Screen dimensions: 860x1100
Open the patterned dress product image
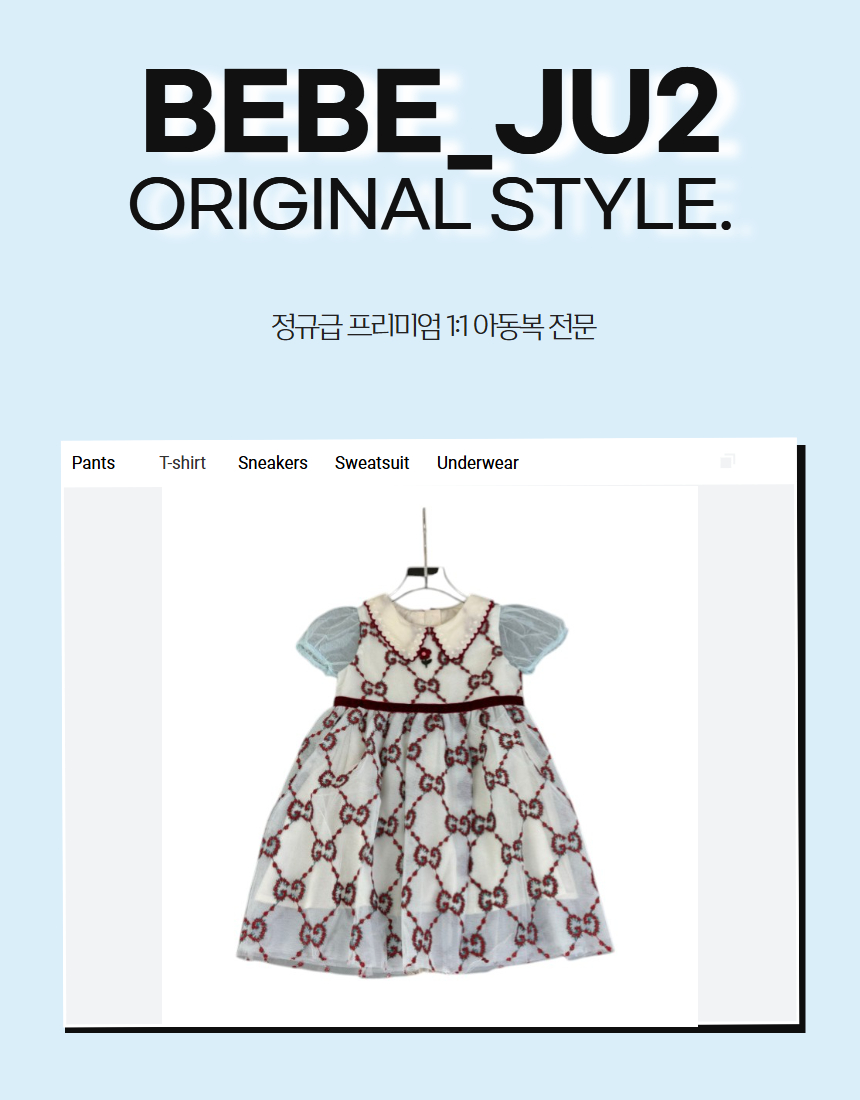[x=429, y=755]
